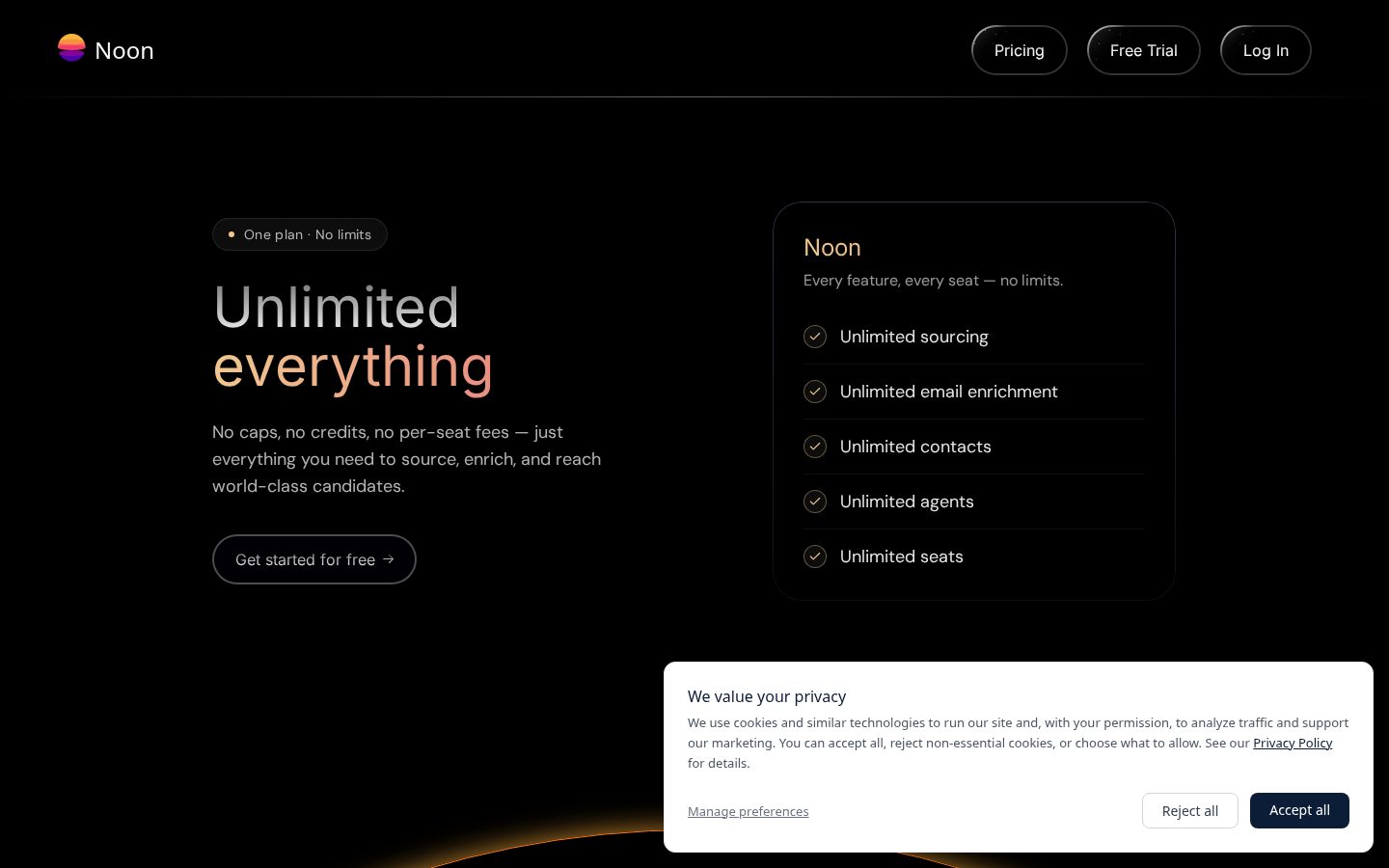Click the Noon brand name in header
The width and height of the screenshot is (1389, 868).
tap(124, 50)
